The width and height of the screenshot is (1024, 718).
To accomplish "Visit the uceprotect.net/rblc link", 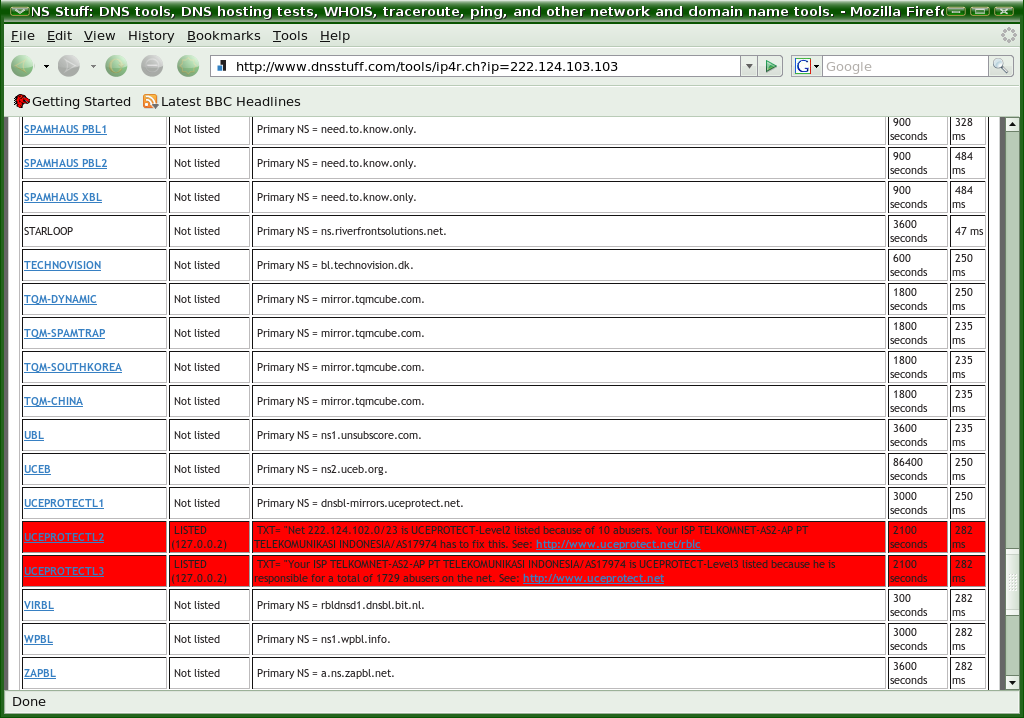I will pos(618,544).
